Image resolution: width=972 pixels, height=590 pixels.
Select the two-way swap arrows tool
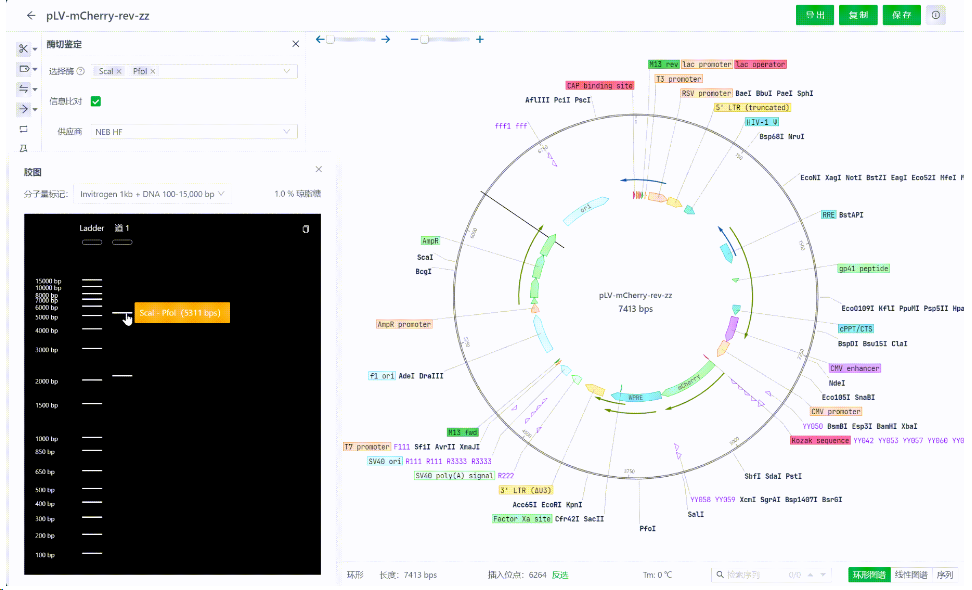[x=24, y=89]
